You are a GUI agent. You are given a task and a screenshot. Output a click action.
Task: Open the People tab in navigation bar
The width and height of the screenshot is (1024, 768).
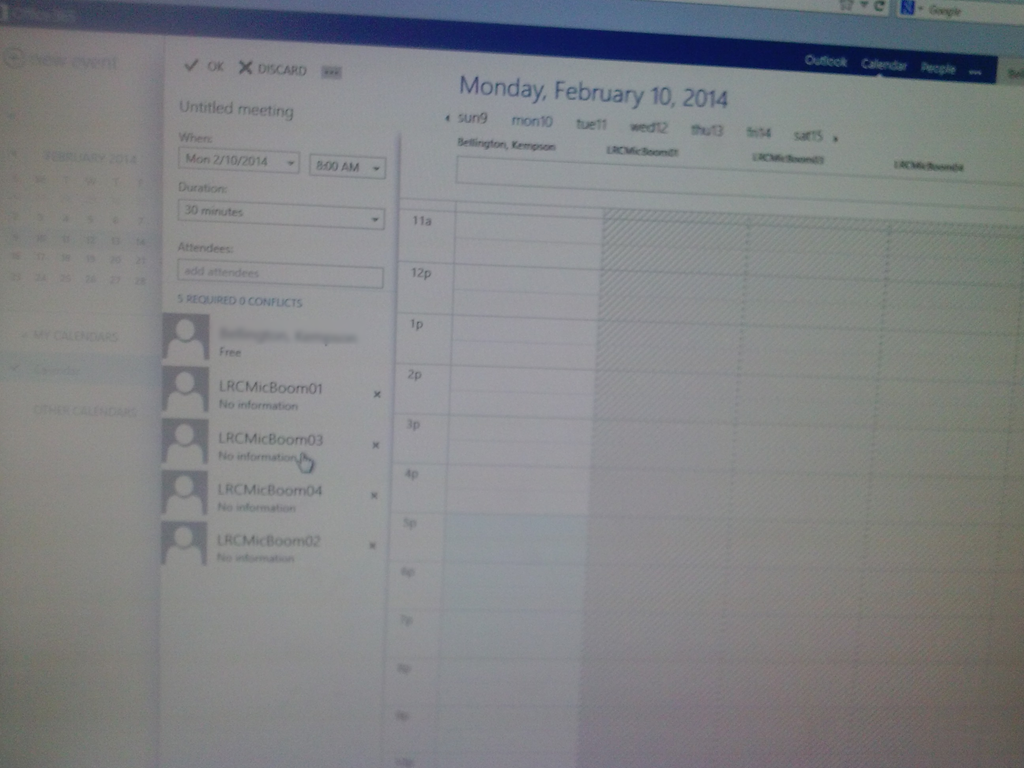(937, 69)
